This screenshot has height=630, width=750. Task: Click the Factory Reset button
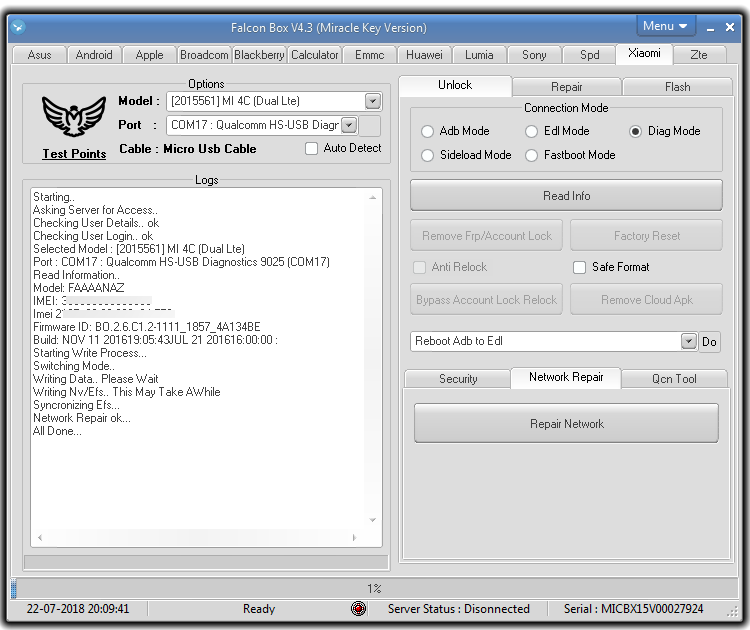click(x=647, y=236)
